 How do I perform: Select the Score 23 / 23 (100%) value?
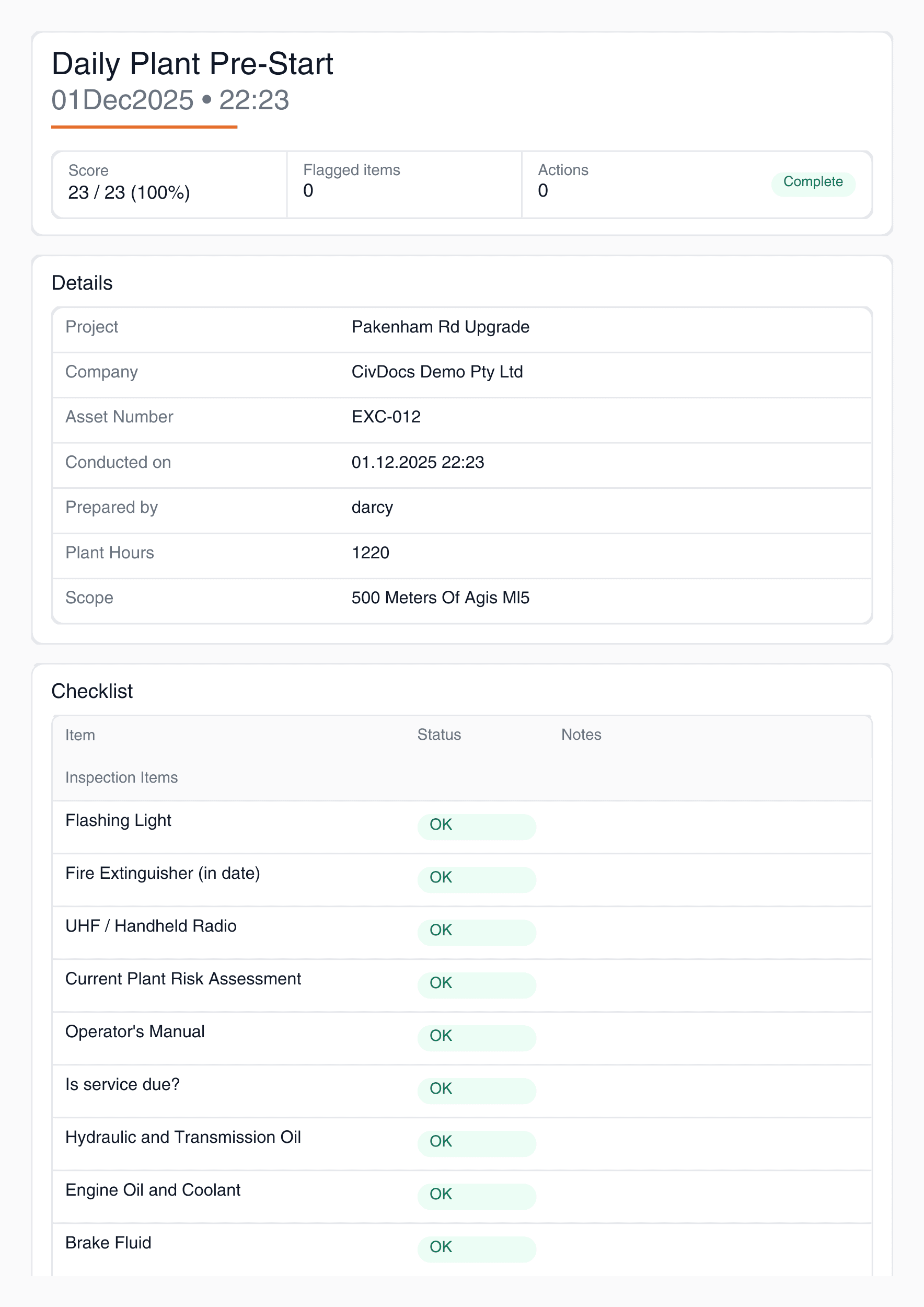tap(129, 193)
